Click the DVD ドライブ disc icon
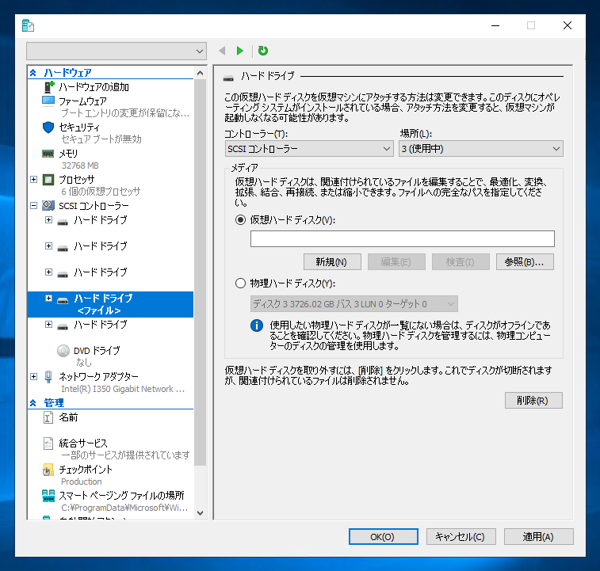Viewport: 600px width, 571px height. point(63,350)
